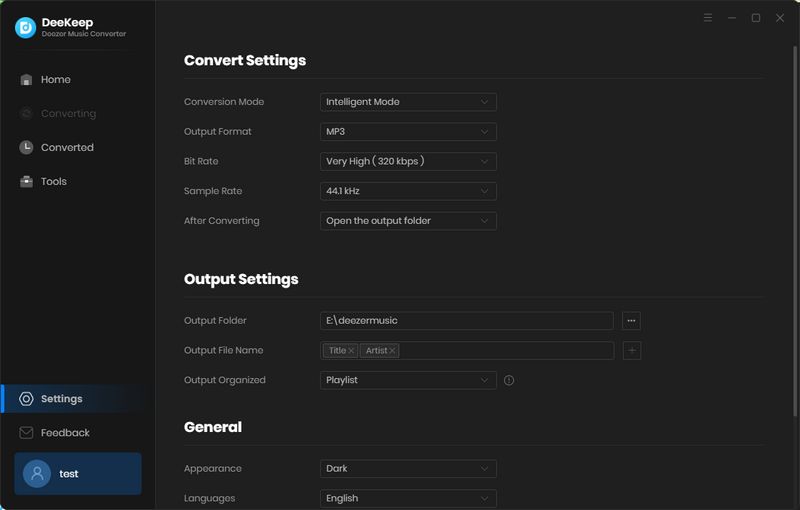Click the Output Folder label
The image size is (800, 510).
[215, 321]
